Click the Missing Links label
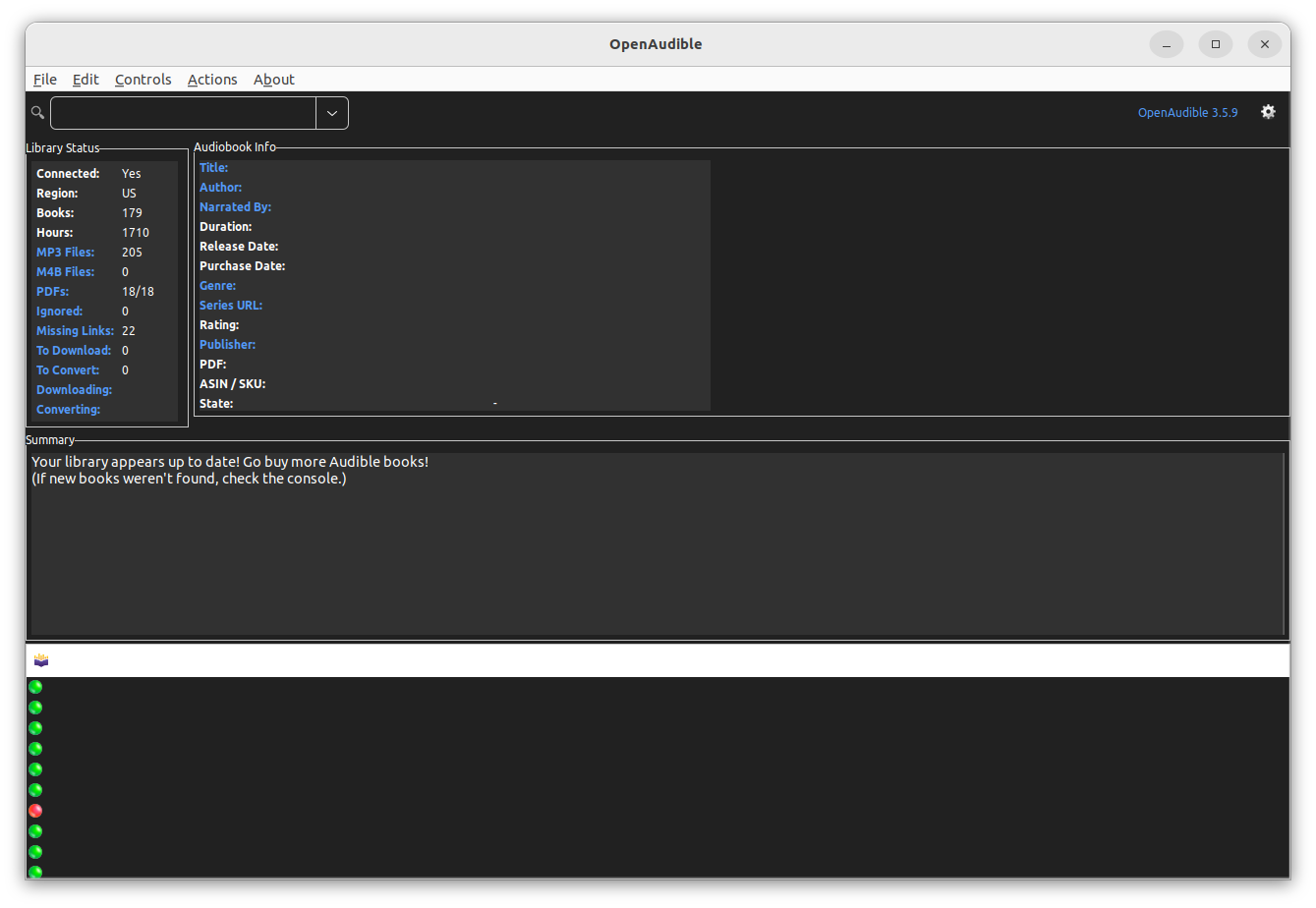Viewport: 1316px width, 908px height. point(75,331)
